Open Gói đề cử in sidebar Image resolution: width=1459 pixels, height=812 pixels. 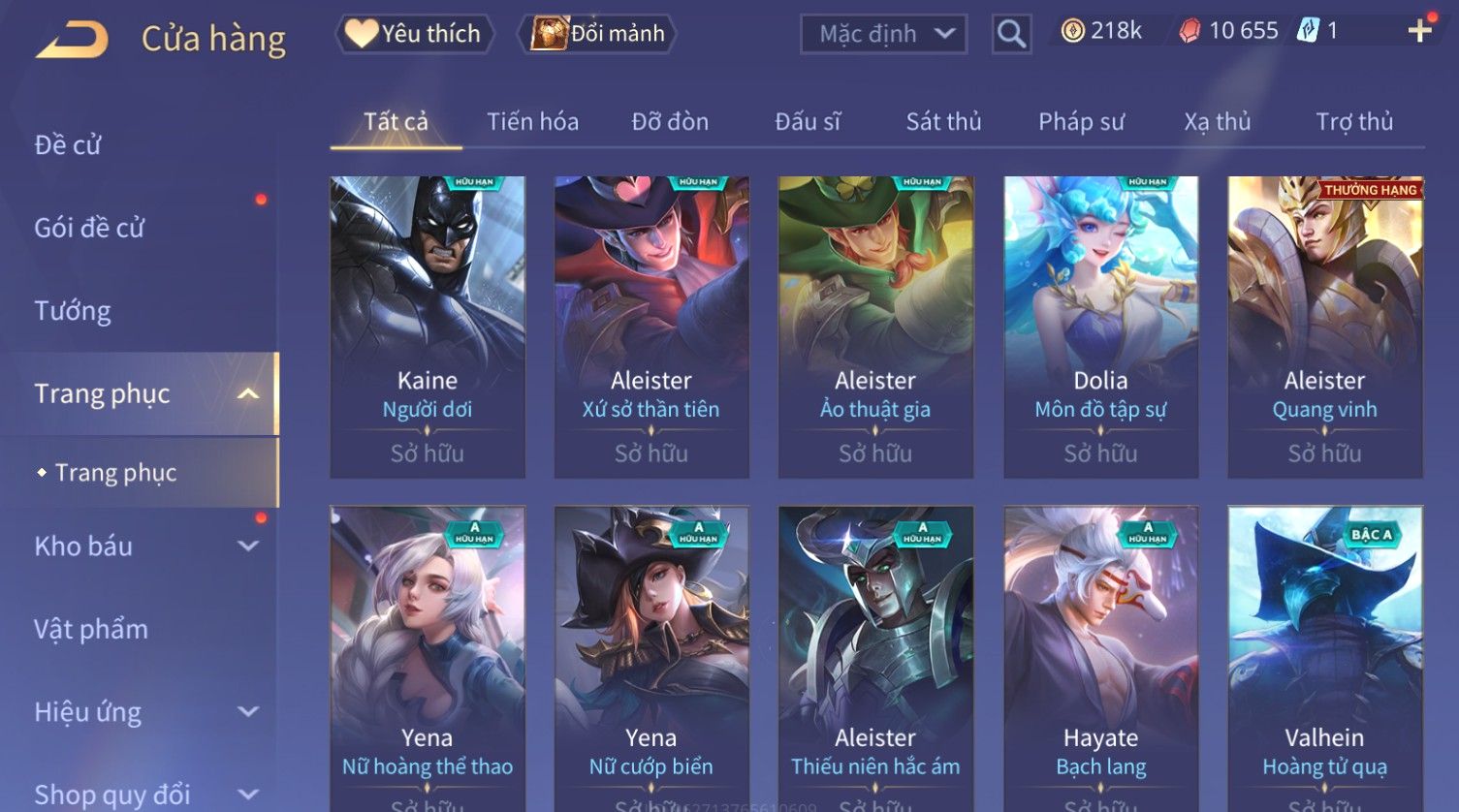[x=89, y=228]
